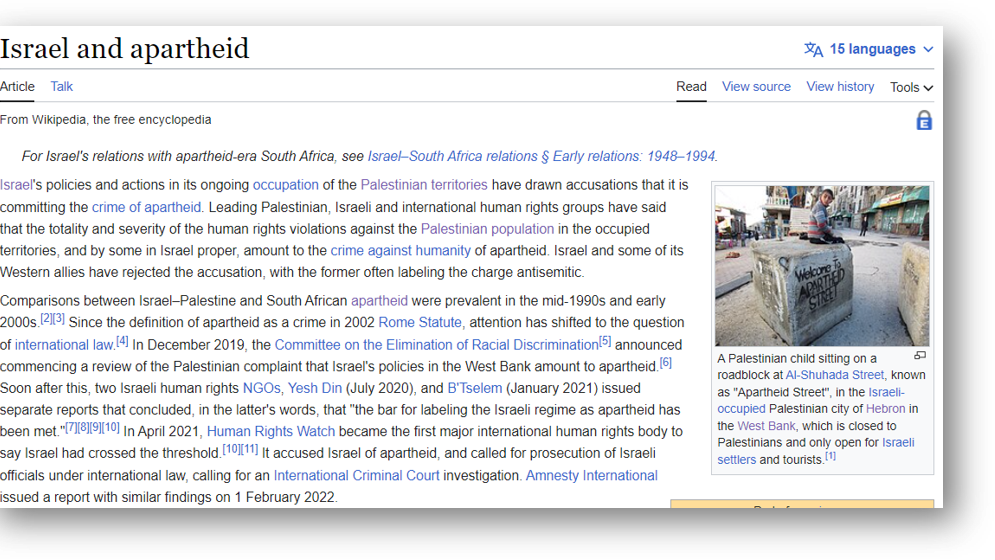Click 'From Wikipedia, the free encyclopedia' tagline
Screen dimensions: 995x560
[105, 119]
